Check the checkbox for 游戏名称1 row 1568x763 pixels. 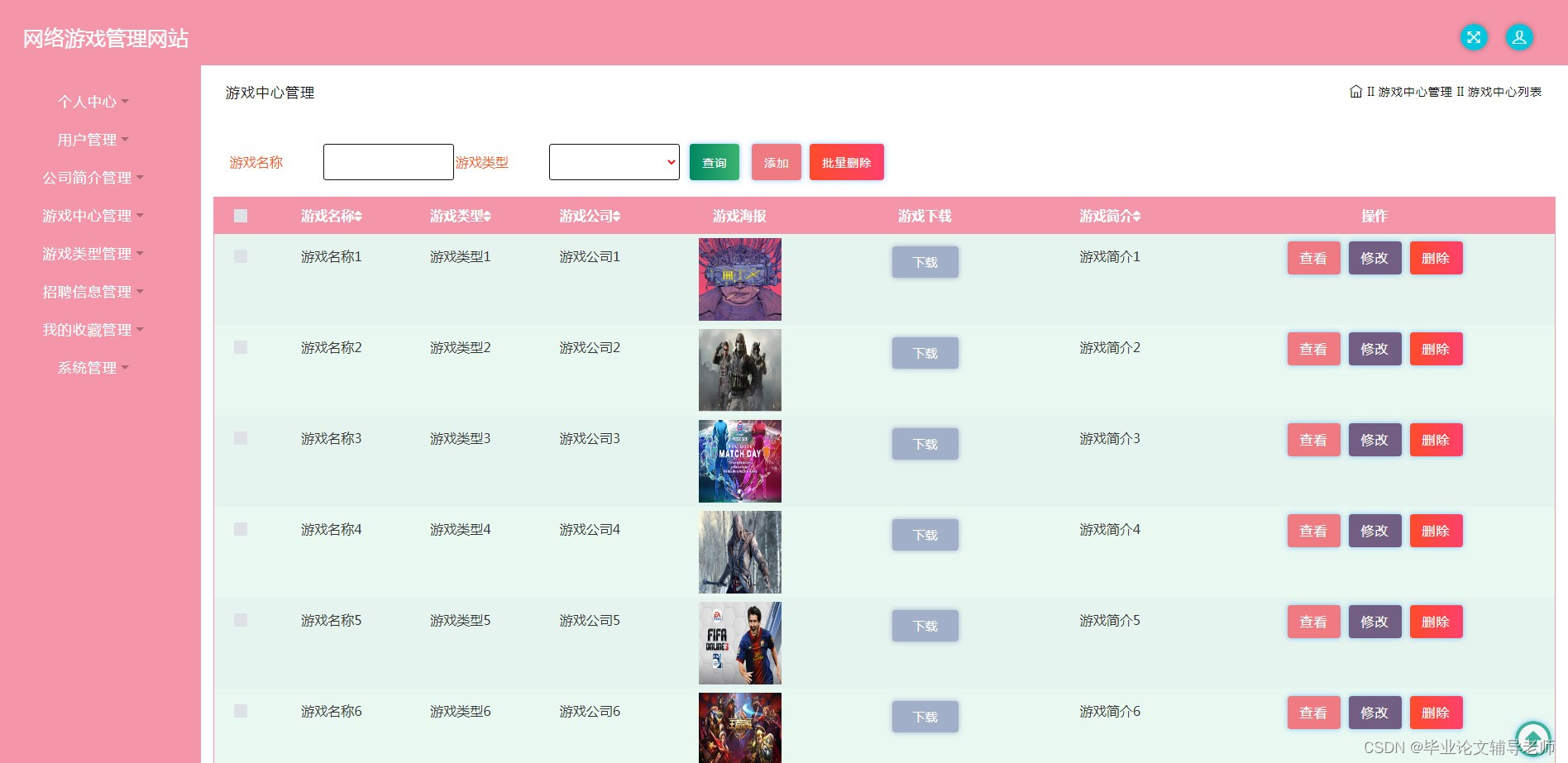point(241,256)
